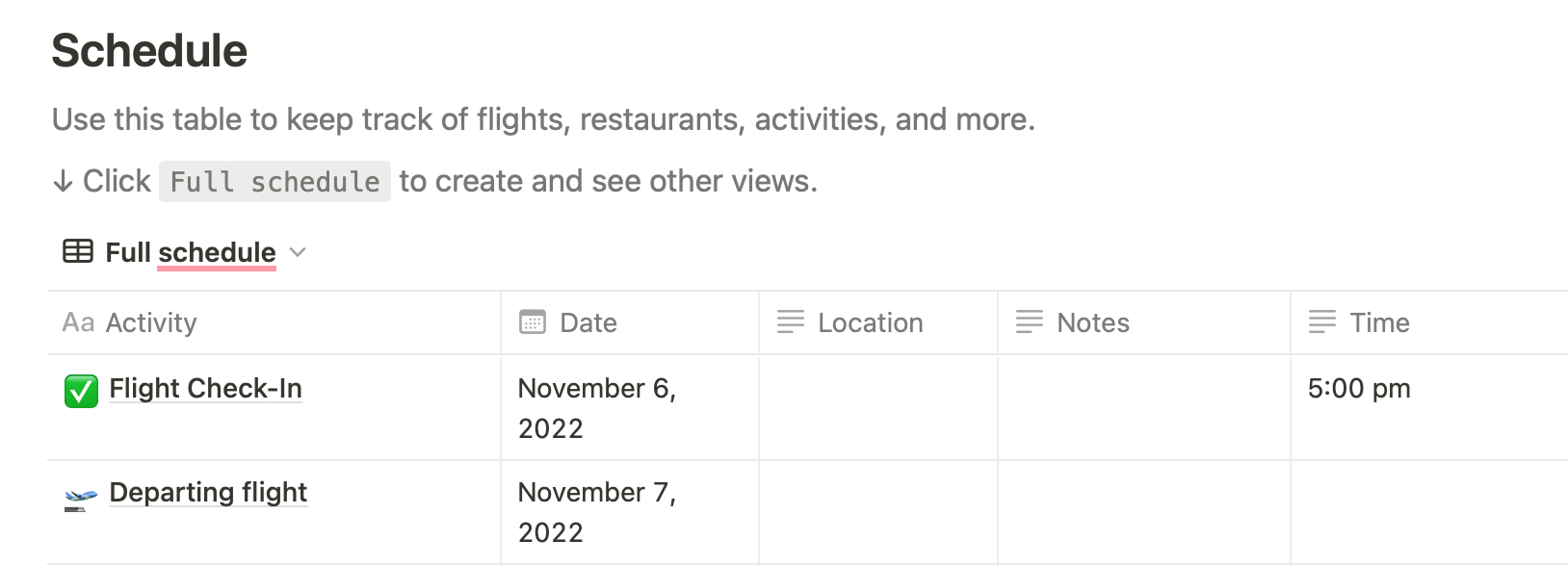Open the Departing flight page
Viewport: 1568px width, 566px height.
coord(208,492)
